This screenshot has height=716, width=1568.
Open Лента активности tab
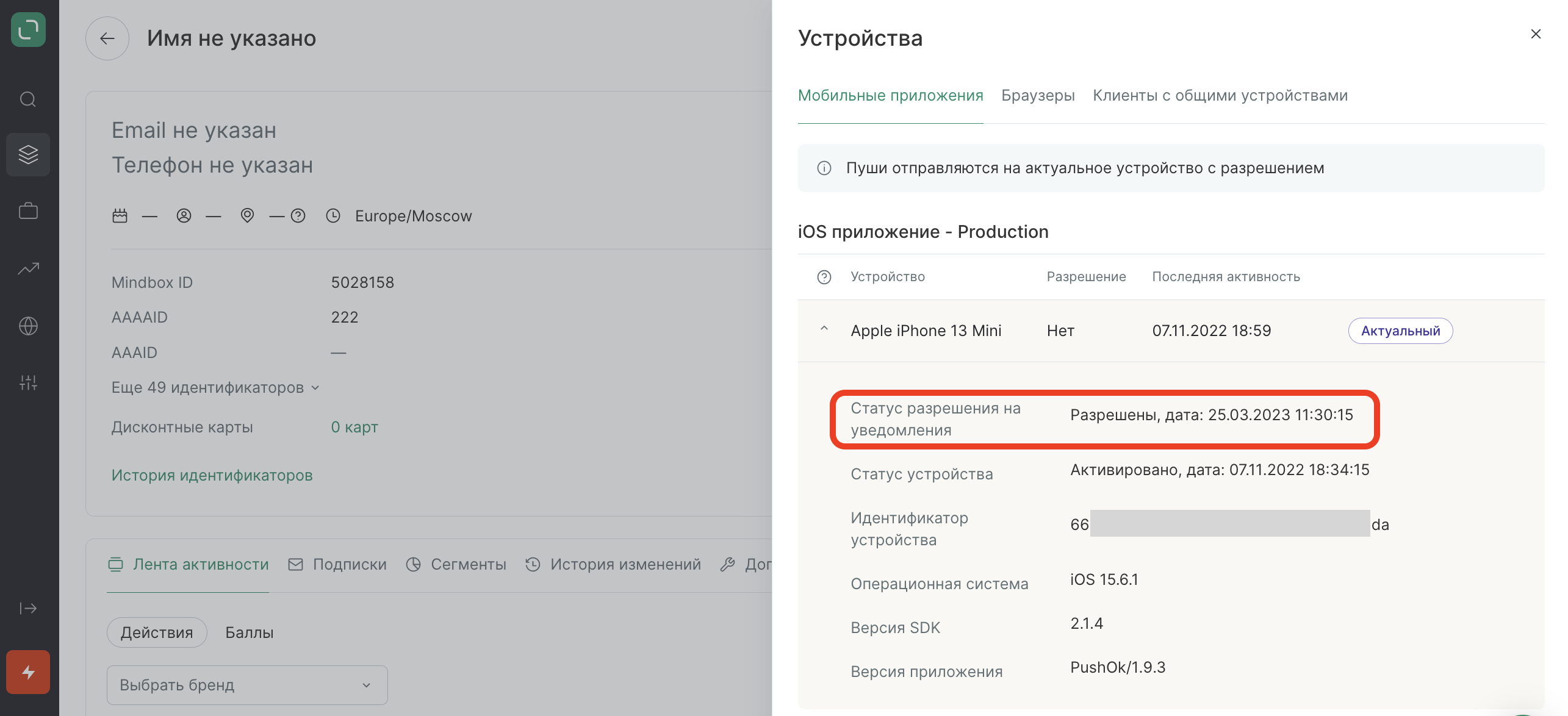point(189,565)
